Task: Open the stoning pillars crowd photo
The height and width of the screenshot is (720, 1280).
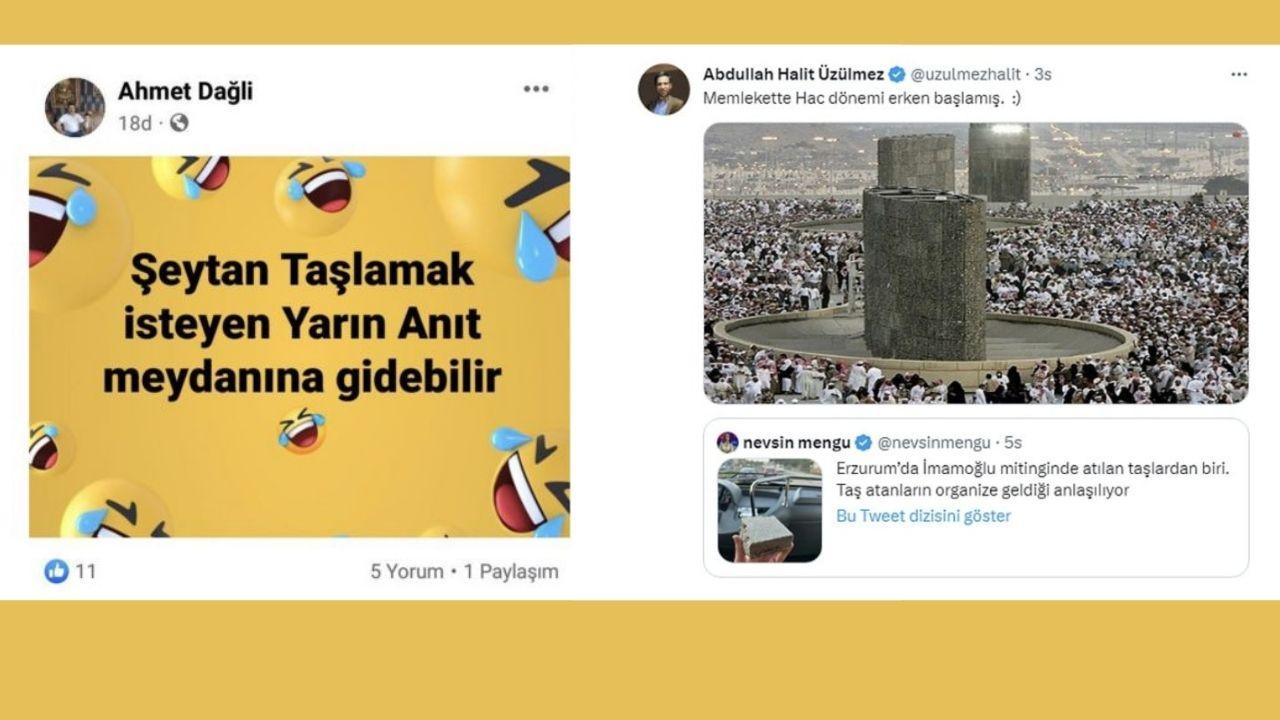Action: tap(976, 263)
